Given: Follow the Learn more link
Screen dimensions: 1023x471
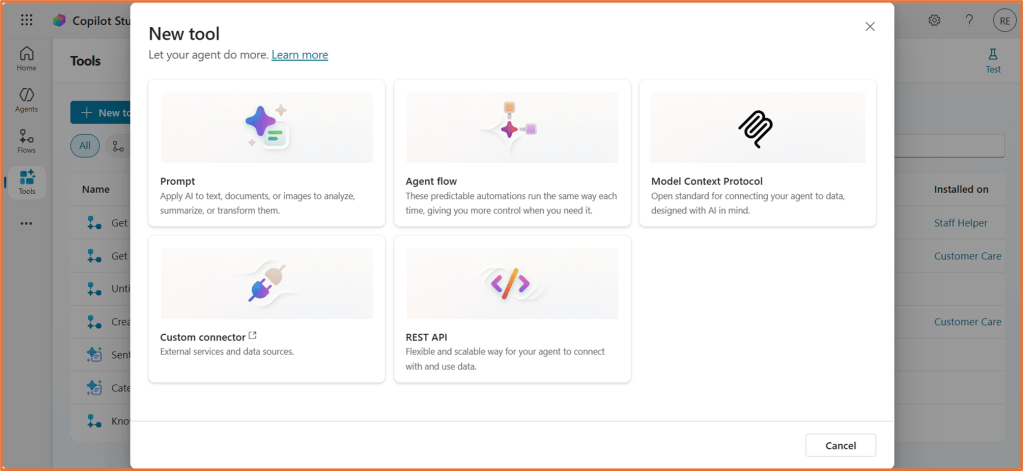Looking at the screenshot, I should click(x=299, y=55).
